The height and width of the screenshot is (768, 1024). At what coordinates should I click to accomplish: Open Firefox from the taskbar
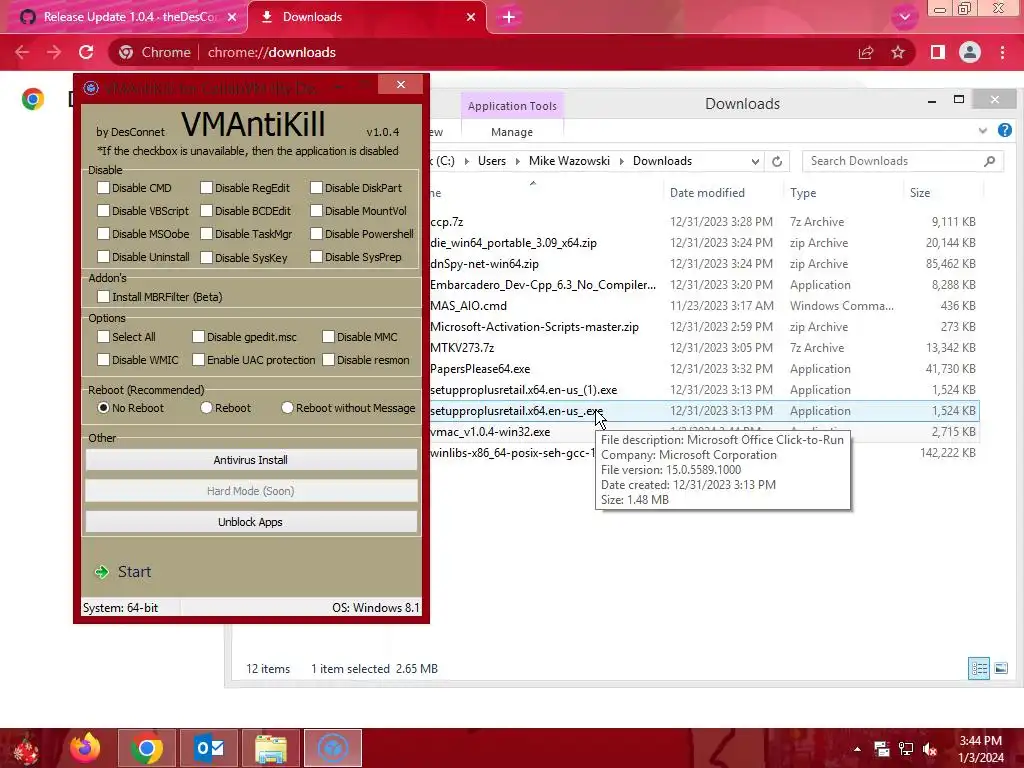[85, 748]
